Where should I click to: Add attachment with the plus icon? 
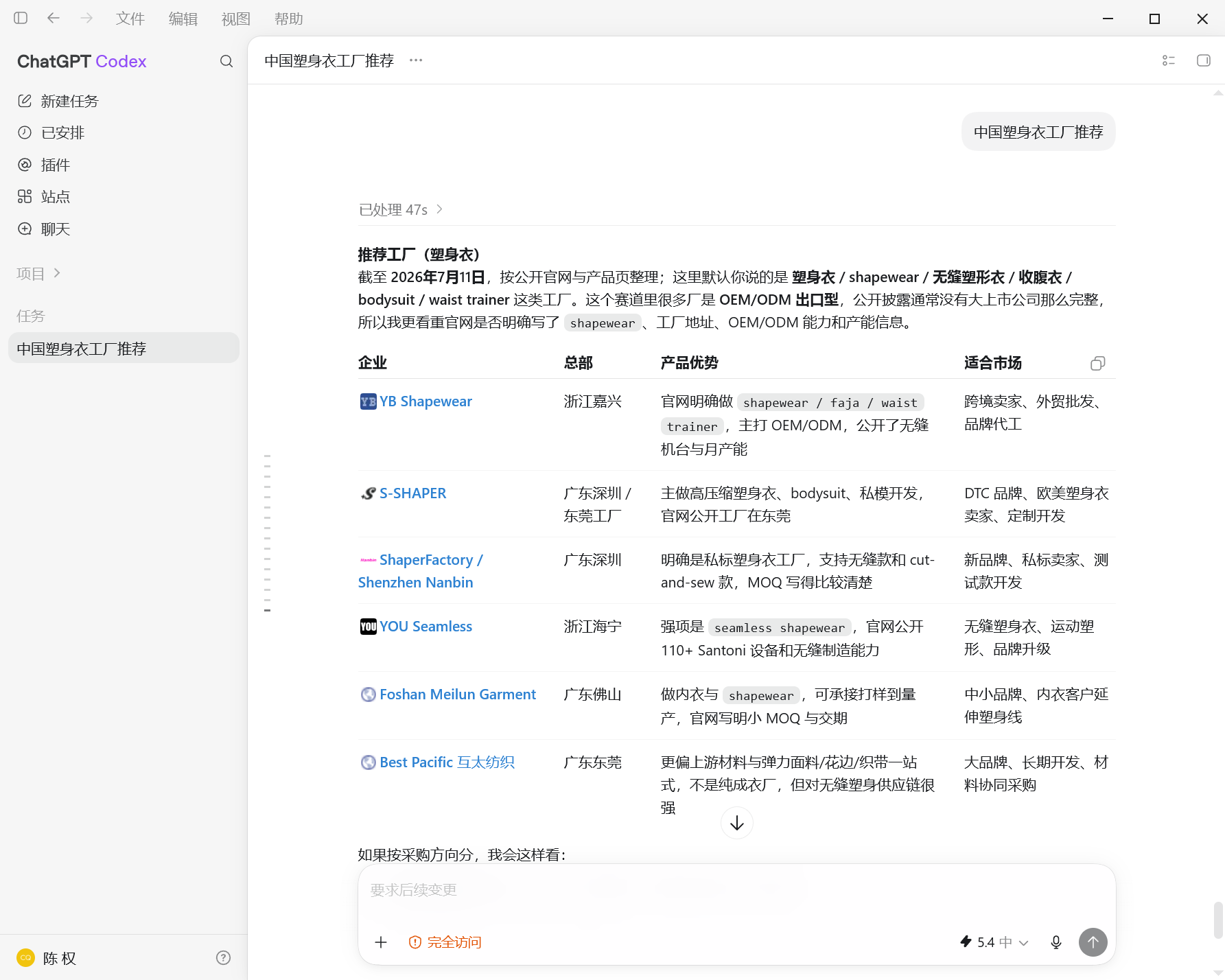[381, 942]
